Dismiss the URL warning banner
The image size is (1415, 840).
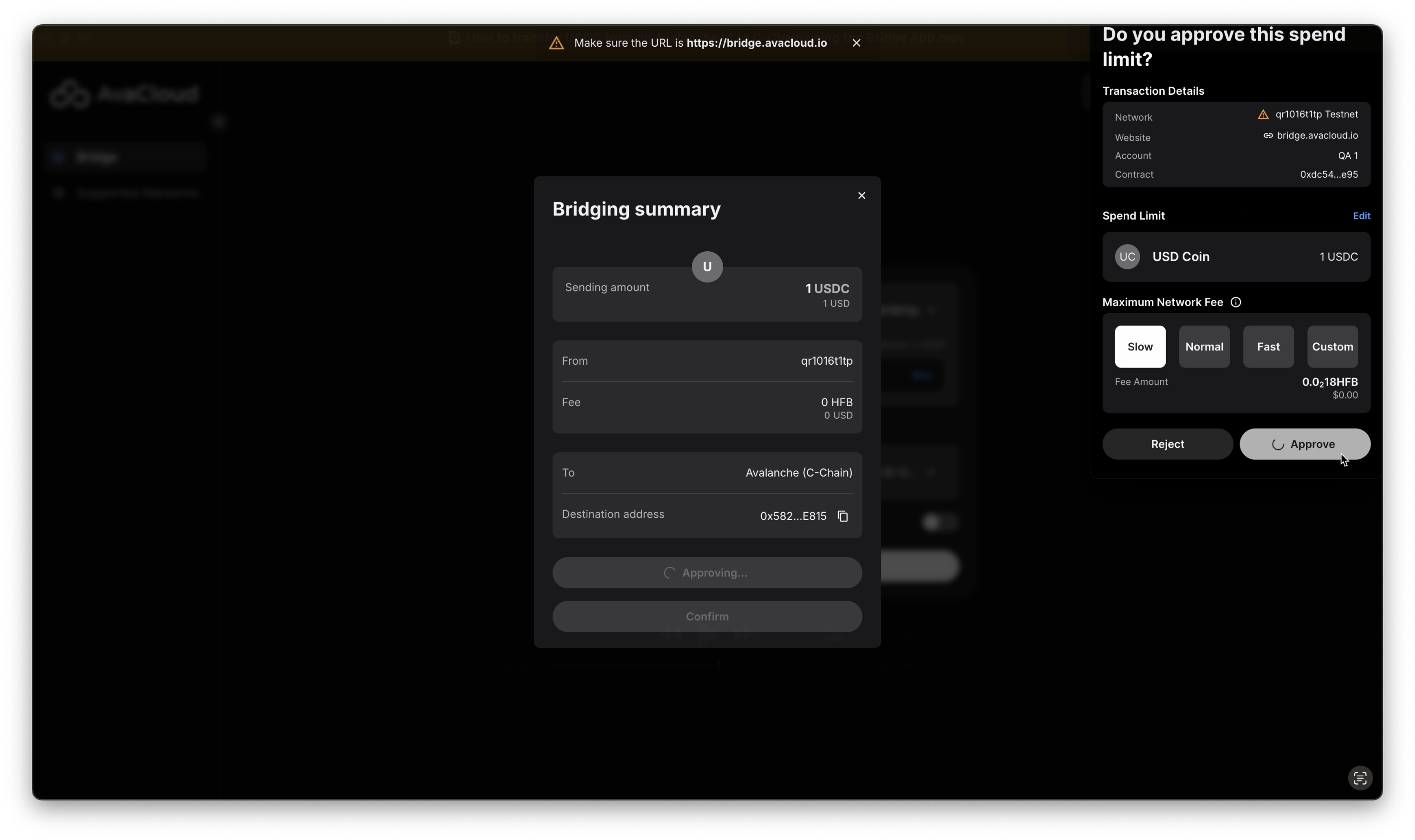856,43
